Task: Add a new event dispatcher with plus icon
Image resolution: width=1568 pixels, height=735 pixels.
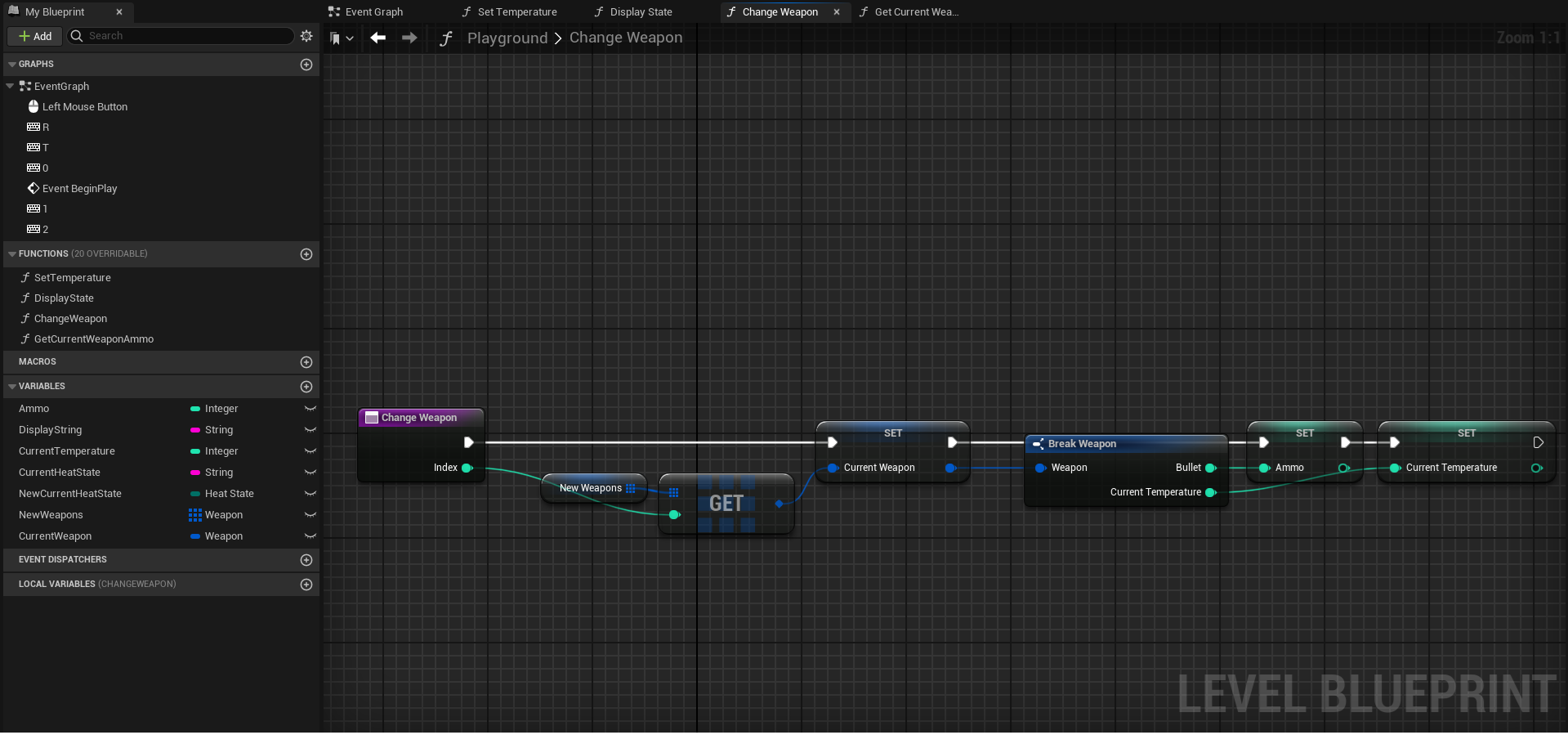Action: click(306, 560)
